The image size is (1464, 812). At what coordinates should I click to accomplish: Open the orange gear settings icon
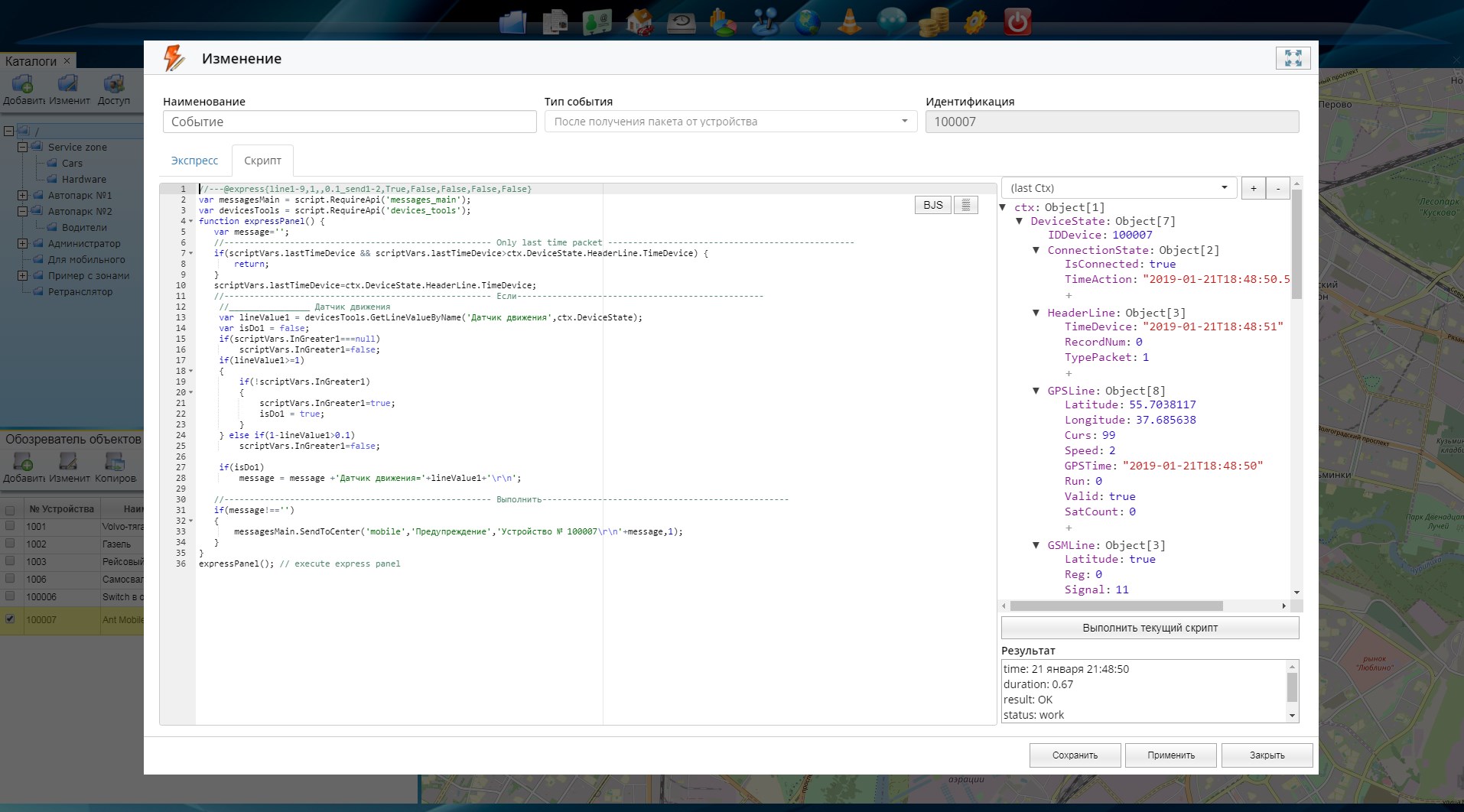974,21
